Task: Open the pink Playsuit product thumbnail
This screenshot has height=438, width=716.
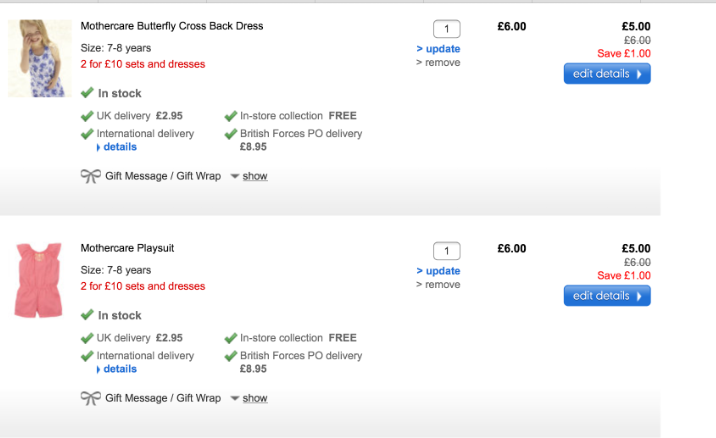Action: (40, 281)
